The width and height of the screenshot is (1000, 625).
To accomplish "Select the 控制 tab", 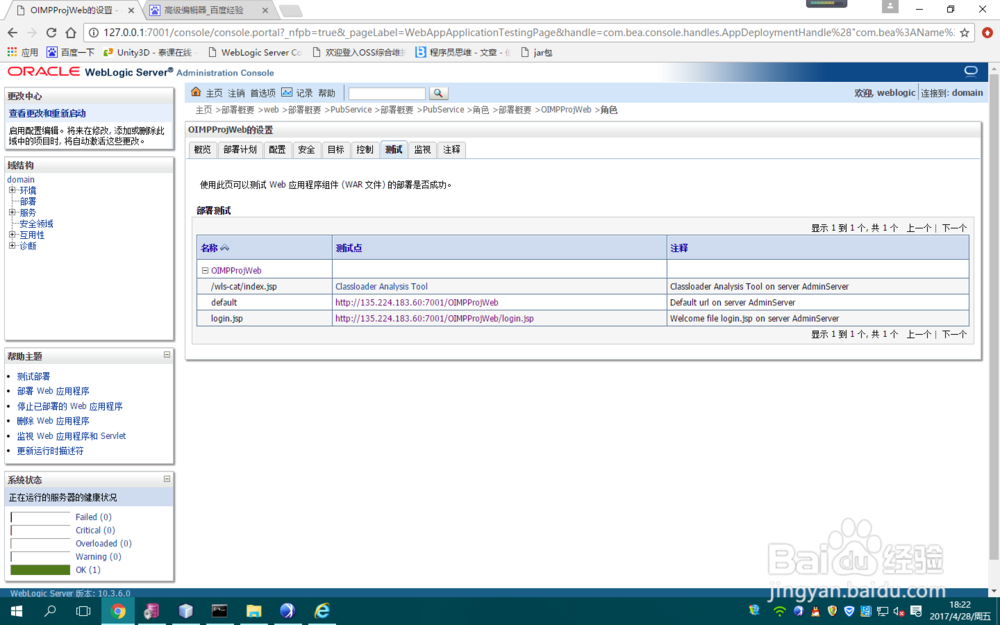I will click(x=365, y=150).
